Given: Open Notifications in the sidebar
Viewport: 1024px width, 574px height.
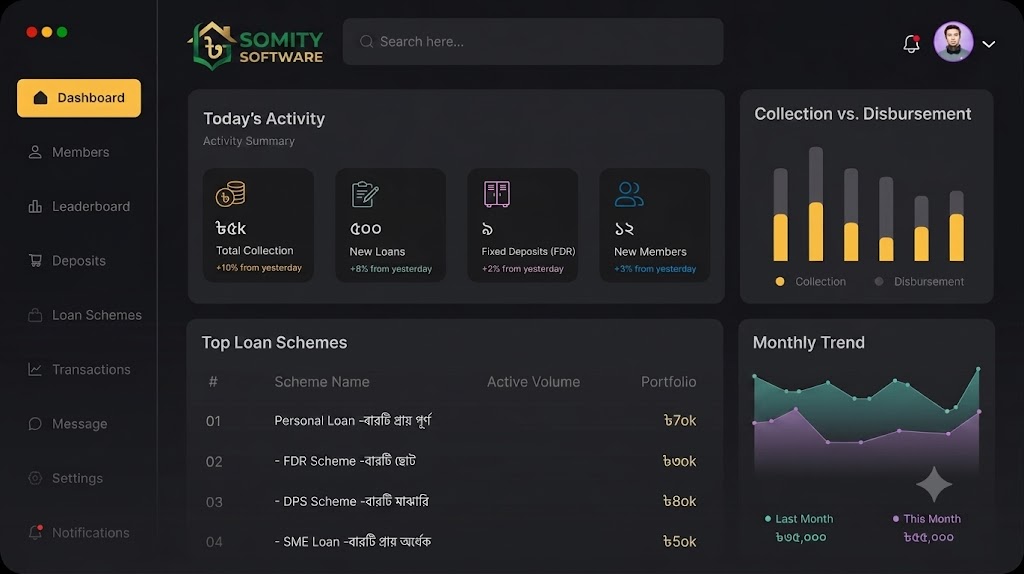Looking at the screenshot, I should click(78, 532).
